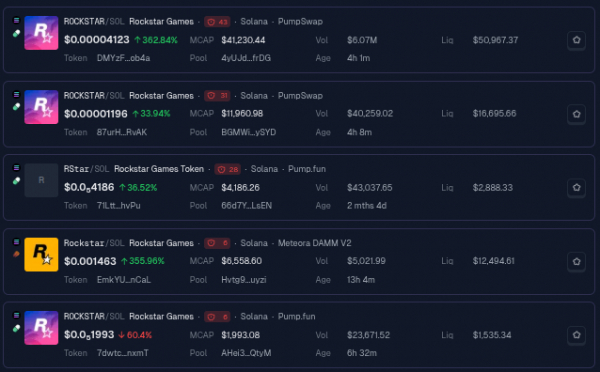Click the orange pill icon beside yellow logo

16,254
